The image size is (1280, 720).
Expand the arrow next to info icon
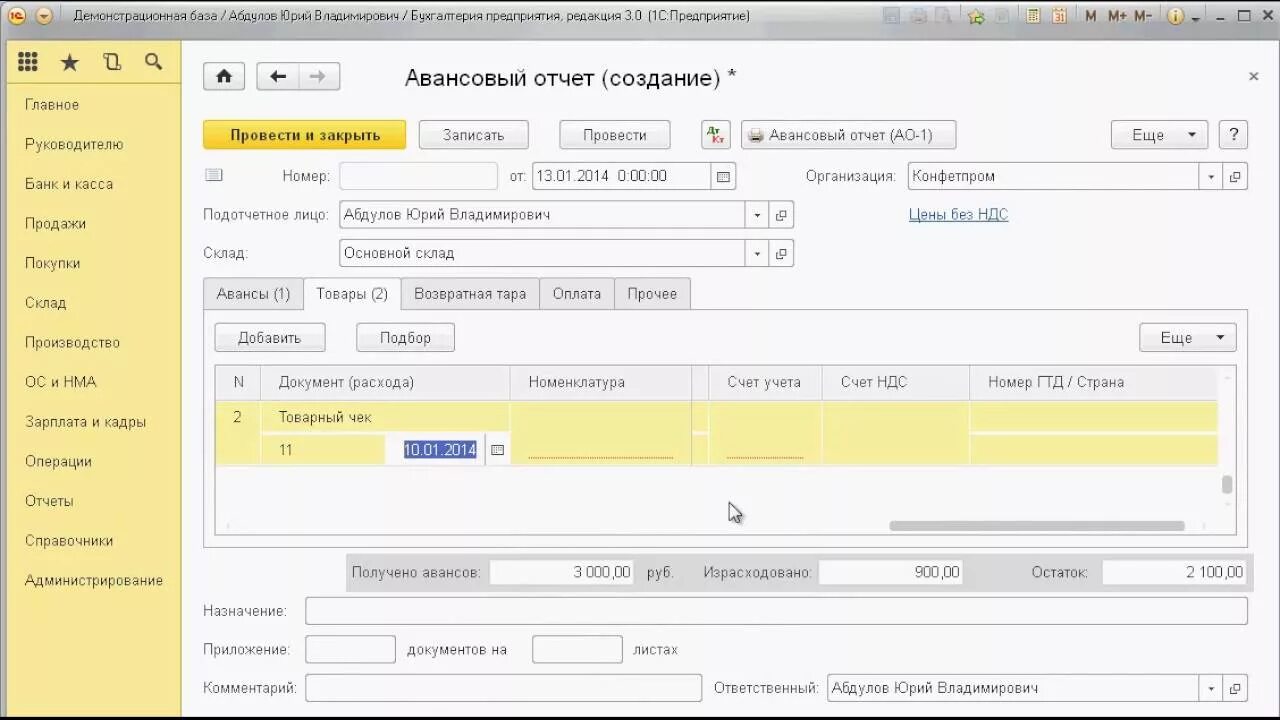point(1194,17)
